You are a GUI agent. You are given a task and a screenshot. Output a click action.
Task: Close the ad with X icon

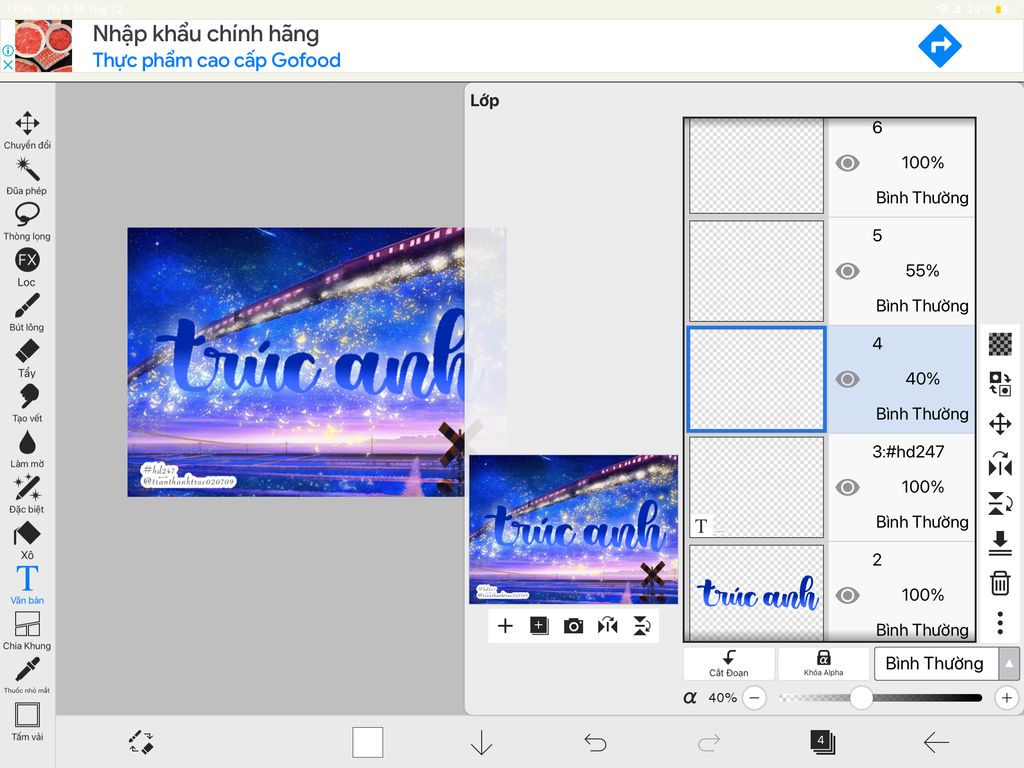[x=7, y=65]
